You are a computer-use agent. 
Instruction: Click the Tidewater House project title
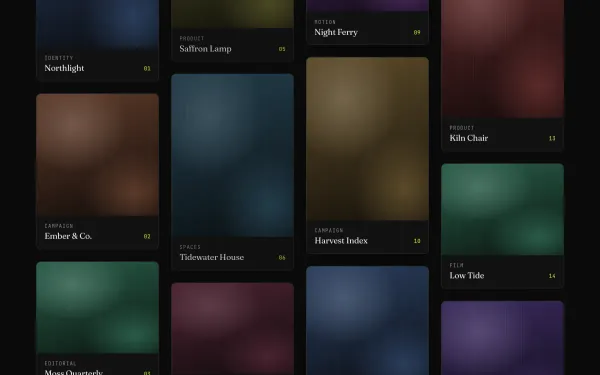[x=212, y=257]
